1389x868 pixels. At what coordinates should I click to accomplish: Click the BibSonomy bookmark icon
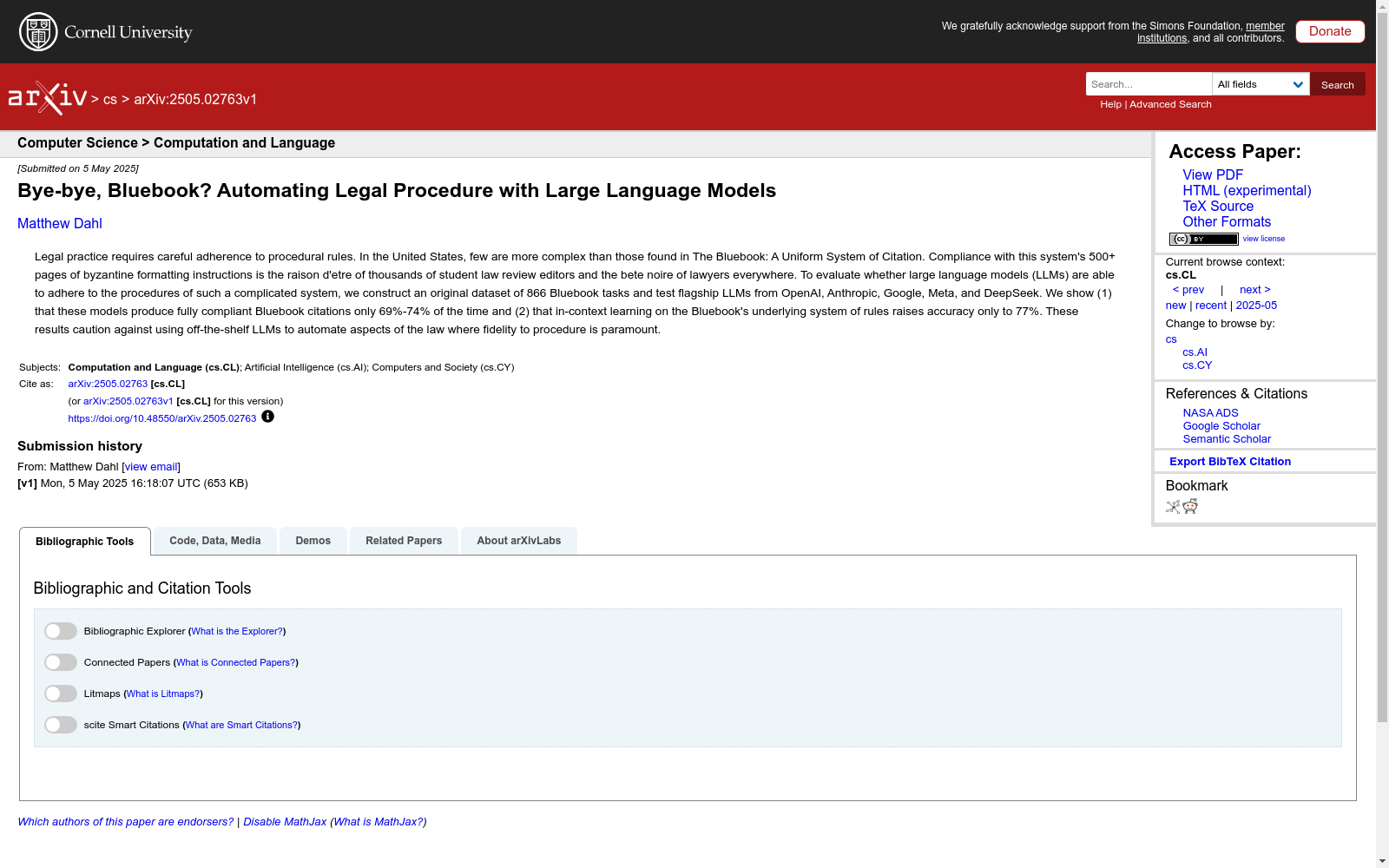(x=1171, y=507)
